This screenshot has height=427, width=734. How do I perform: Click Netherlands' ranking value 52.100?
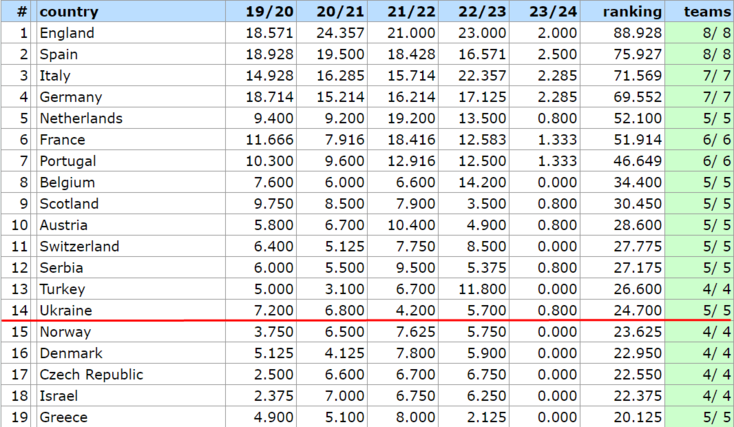[638, 118]
